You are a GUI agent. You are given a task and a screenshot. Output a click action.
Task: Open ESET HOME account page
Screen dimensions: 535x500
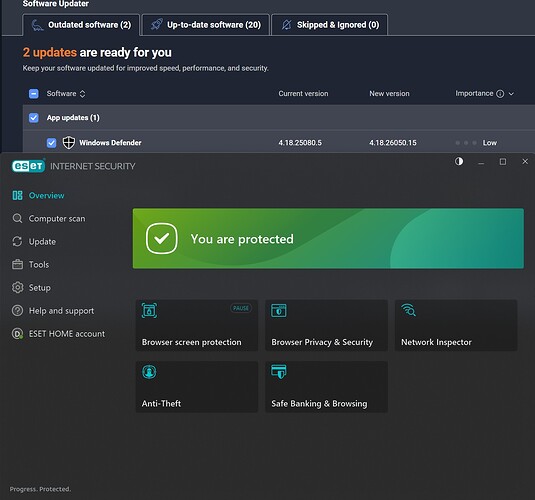click(58, 333)
